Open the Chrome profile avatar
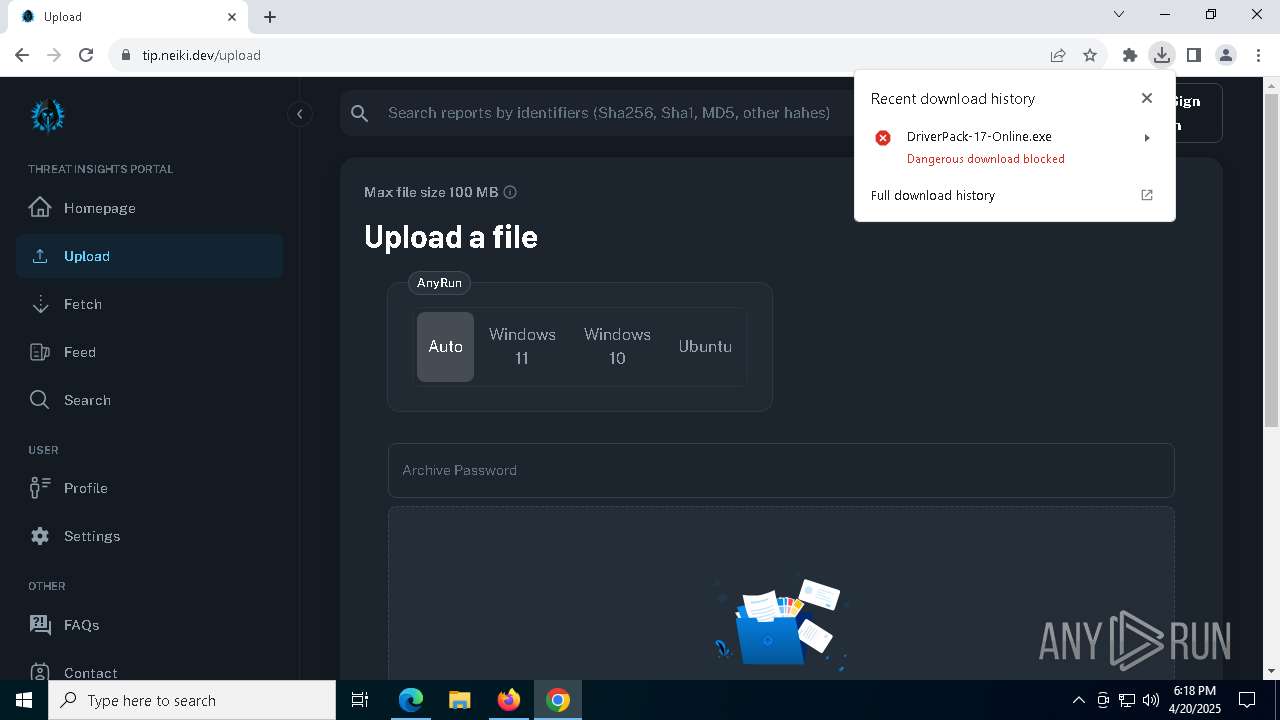Screen dimensions: 1280x720 pyautogui.click(x=1226, y=55)
